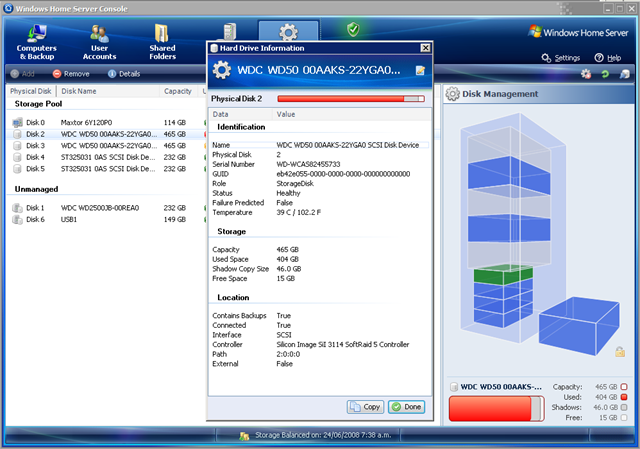The height and width of the screenshot is (449, 640).
Task: Select Name row in Identification
Action: click(x=320, y=145)
